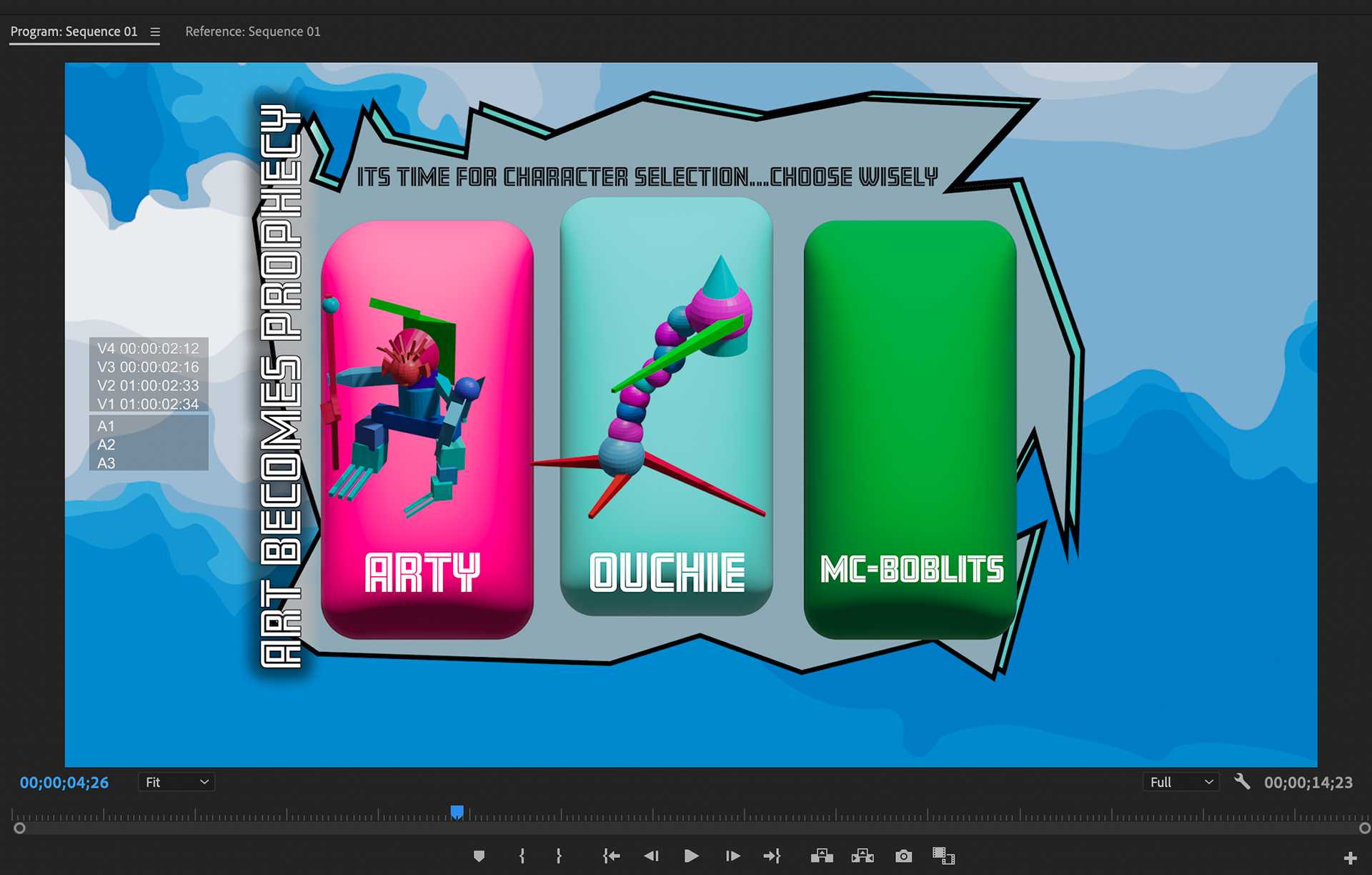The image size is (1372, 875).
Task: Step forward one frame
Action: pyautogui.click(x=732, y=856)
